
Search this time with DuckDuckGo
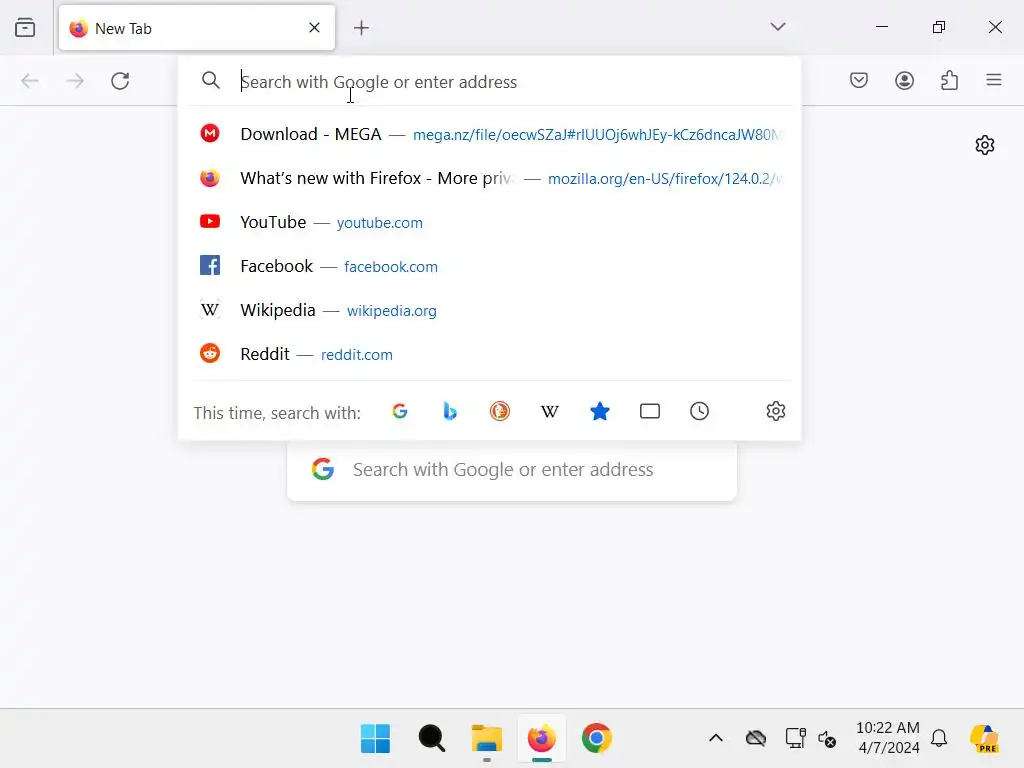(500, 411)
